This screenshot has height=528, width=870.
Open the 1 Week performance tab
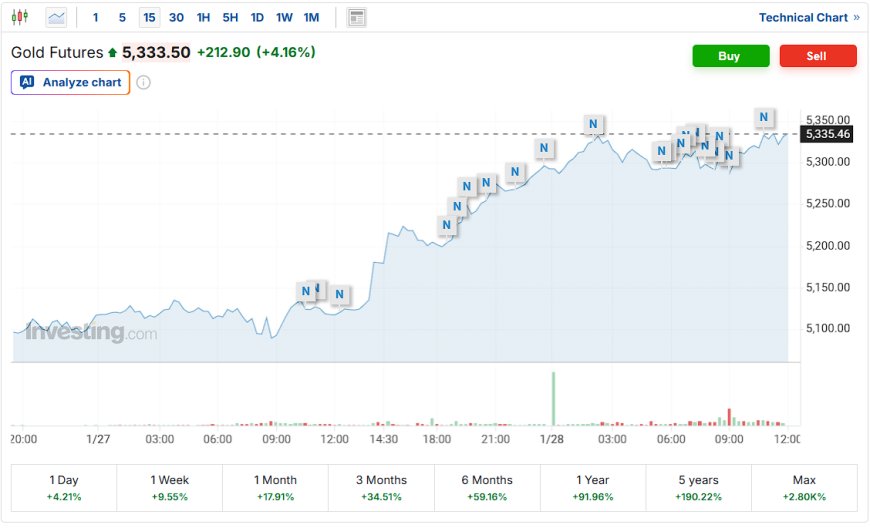[x=169, y=488]
